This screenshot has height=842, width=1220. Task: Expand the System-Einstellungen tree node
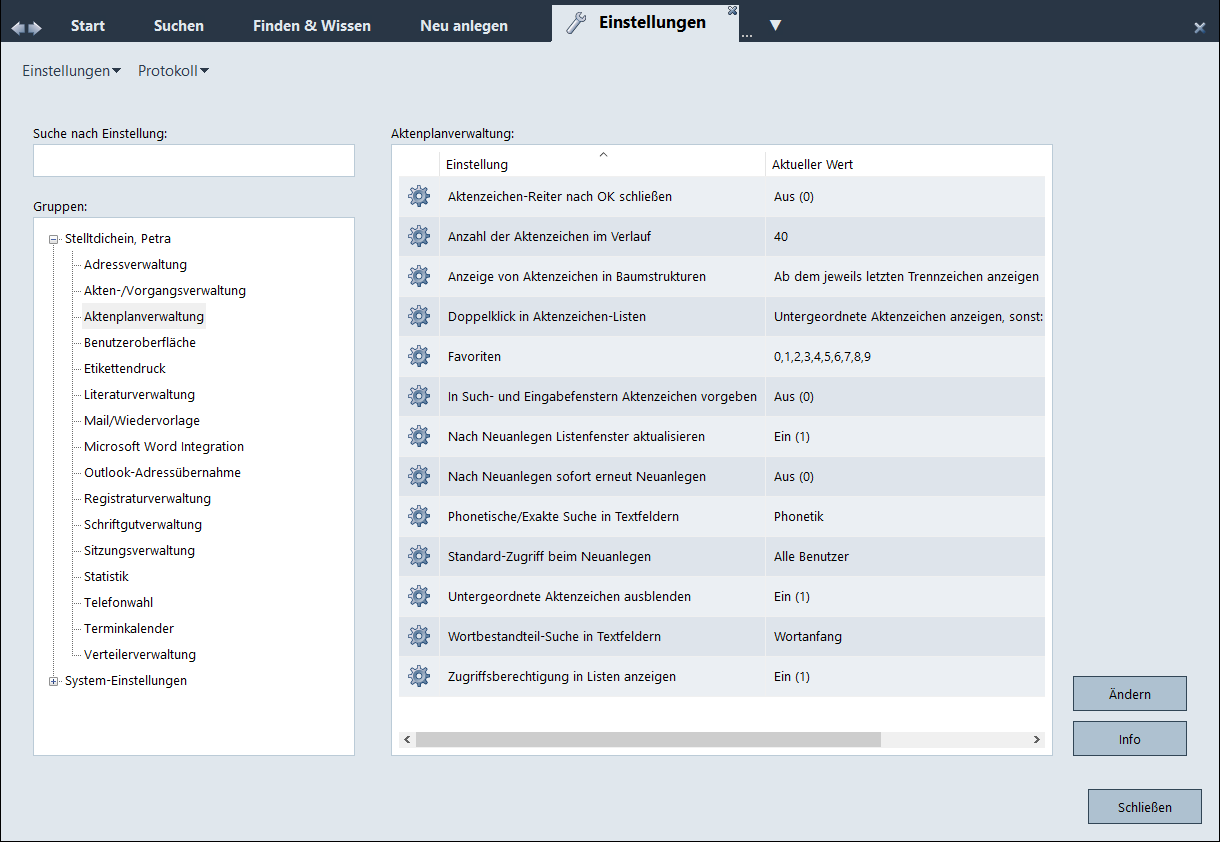click(54, 681)
